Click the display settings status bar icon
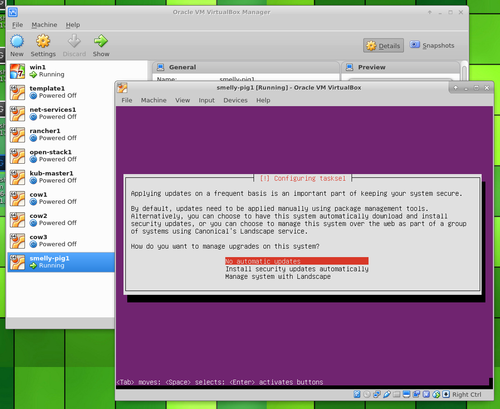The image size is (500, 409). coord(406,394)
